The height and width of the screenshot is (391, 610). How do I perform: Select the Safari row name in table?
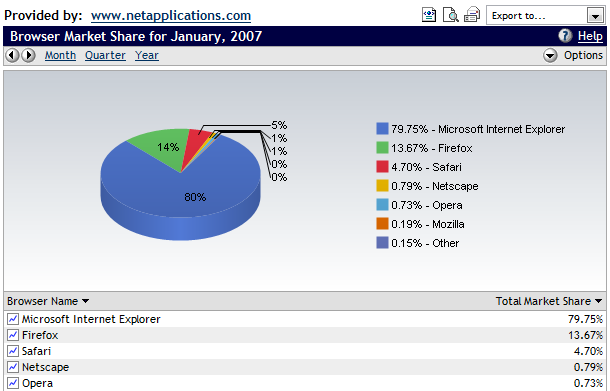36,351
